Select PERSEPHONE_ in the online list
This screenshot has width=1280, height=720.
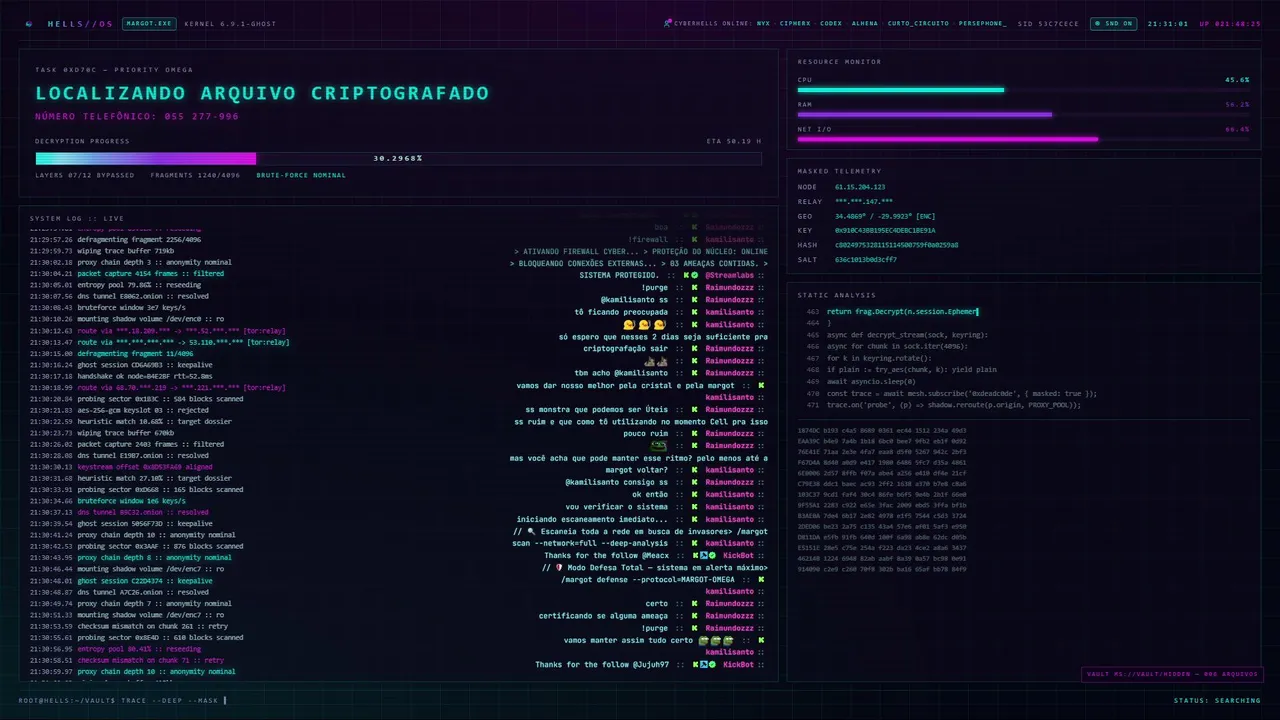click(983, 23)
